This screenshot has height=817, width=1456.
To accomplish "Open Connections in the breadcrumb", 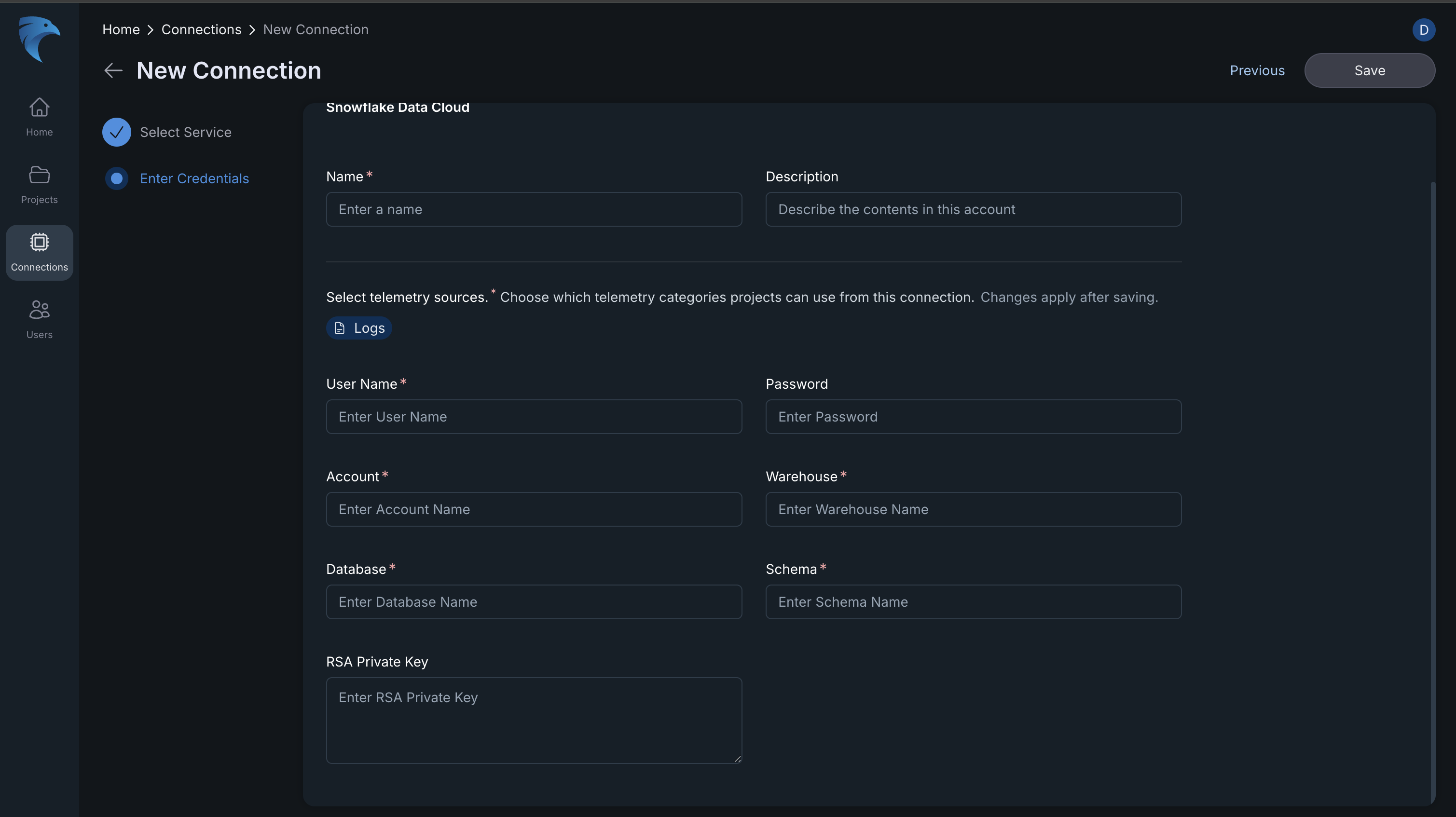I will click(x=201, y=30).
